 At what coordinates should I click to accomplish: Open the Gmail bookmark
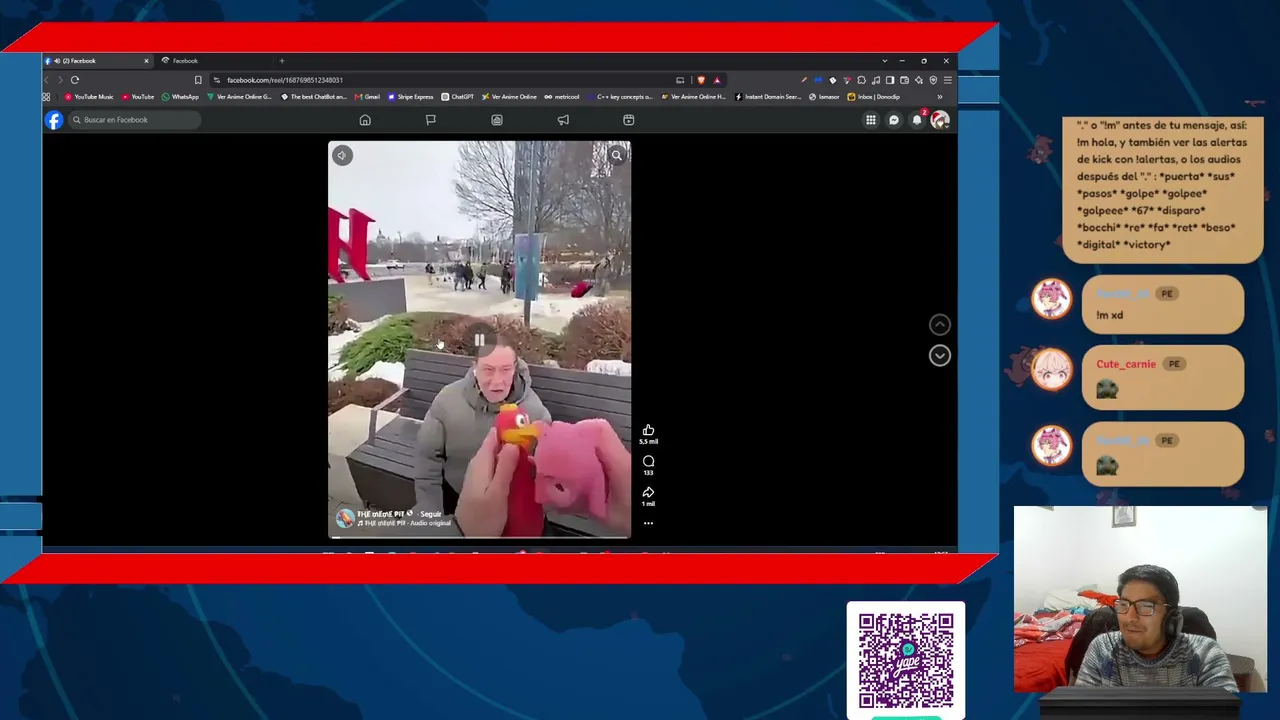[x=367, y=97]
